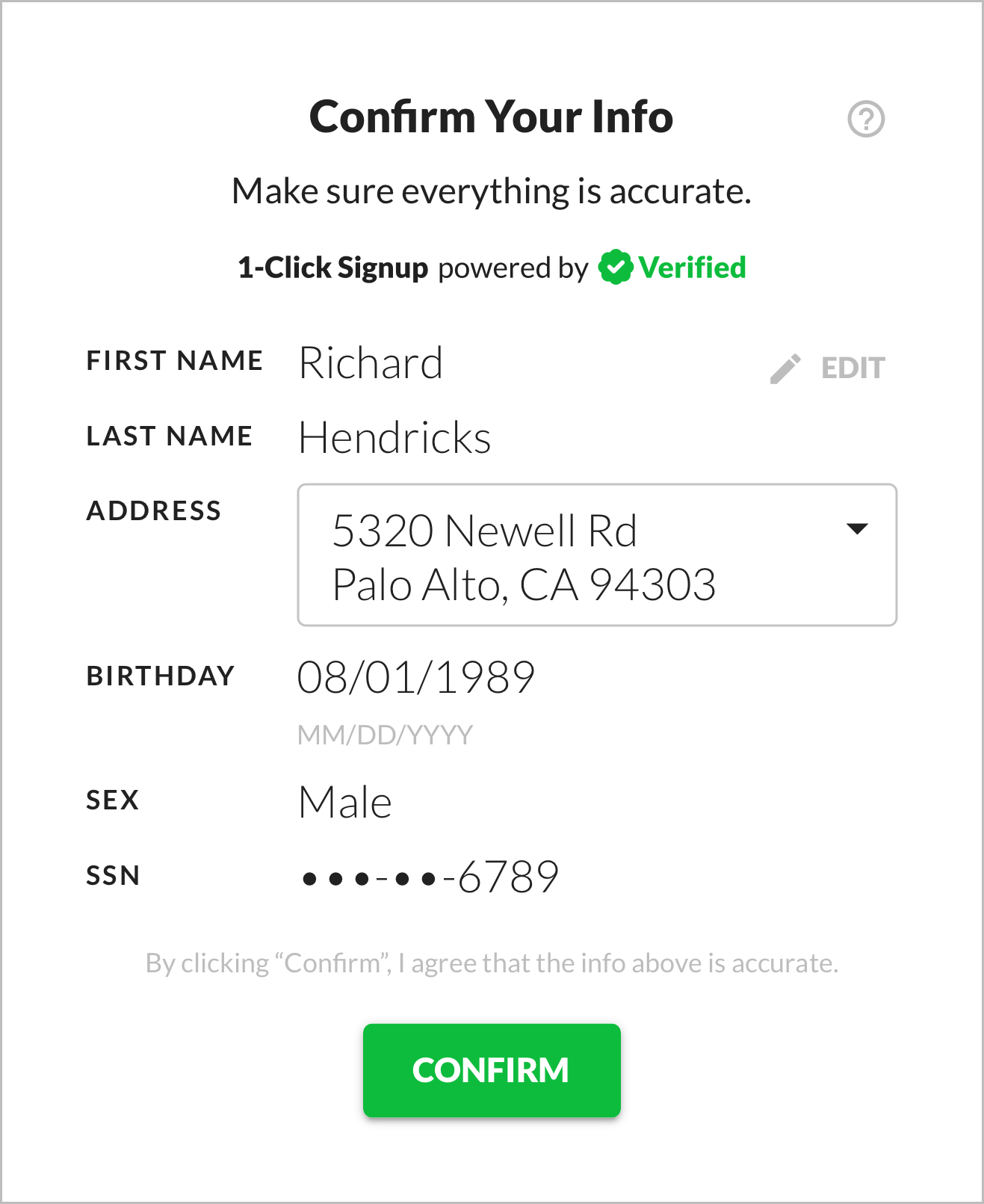Click the First Name field label
The image size is (984, 1204).
pyautogui.click(x=175, y=361)
